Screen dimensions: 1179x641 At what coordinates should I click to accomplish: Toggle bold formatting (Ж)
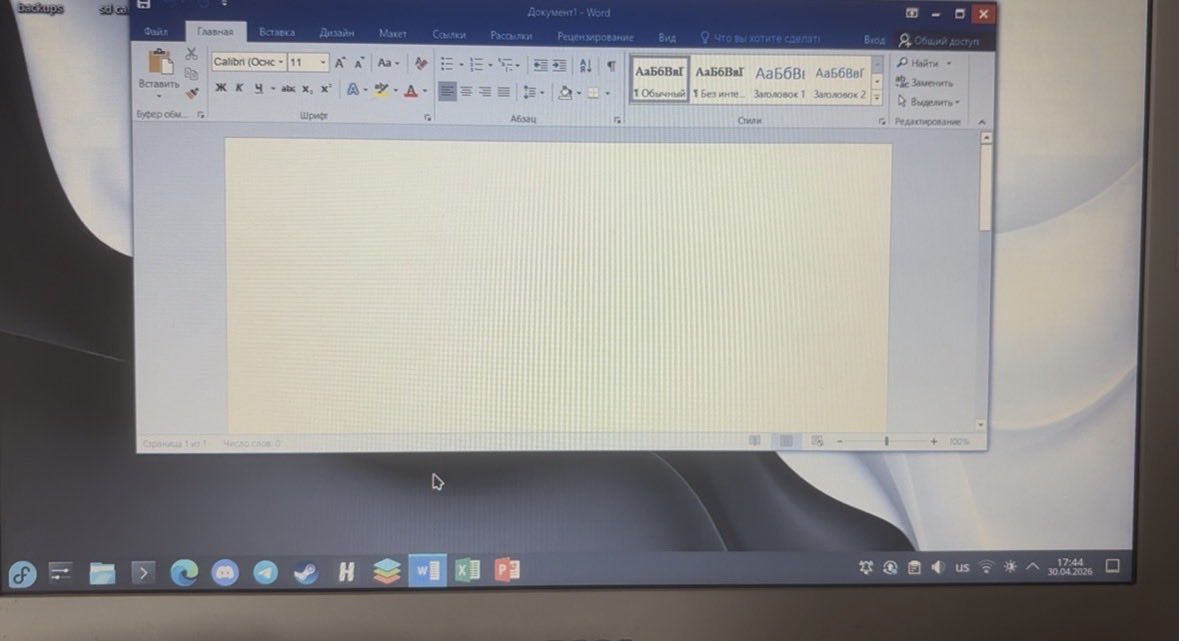coord(220,88)
